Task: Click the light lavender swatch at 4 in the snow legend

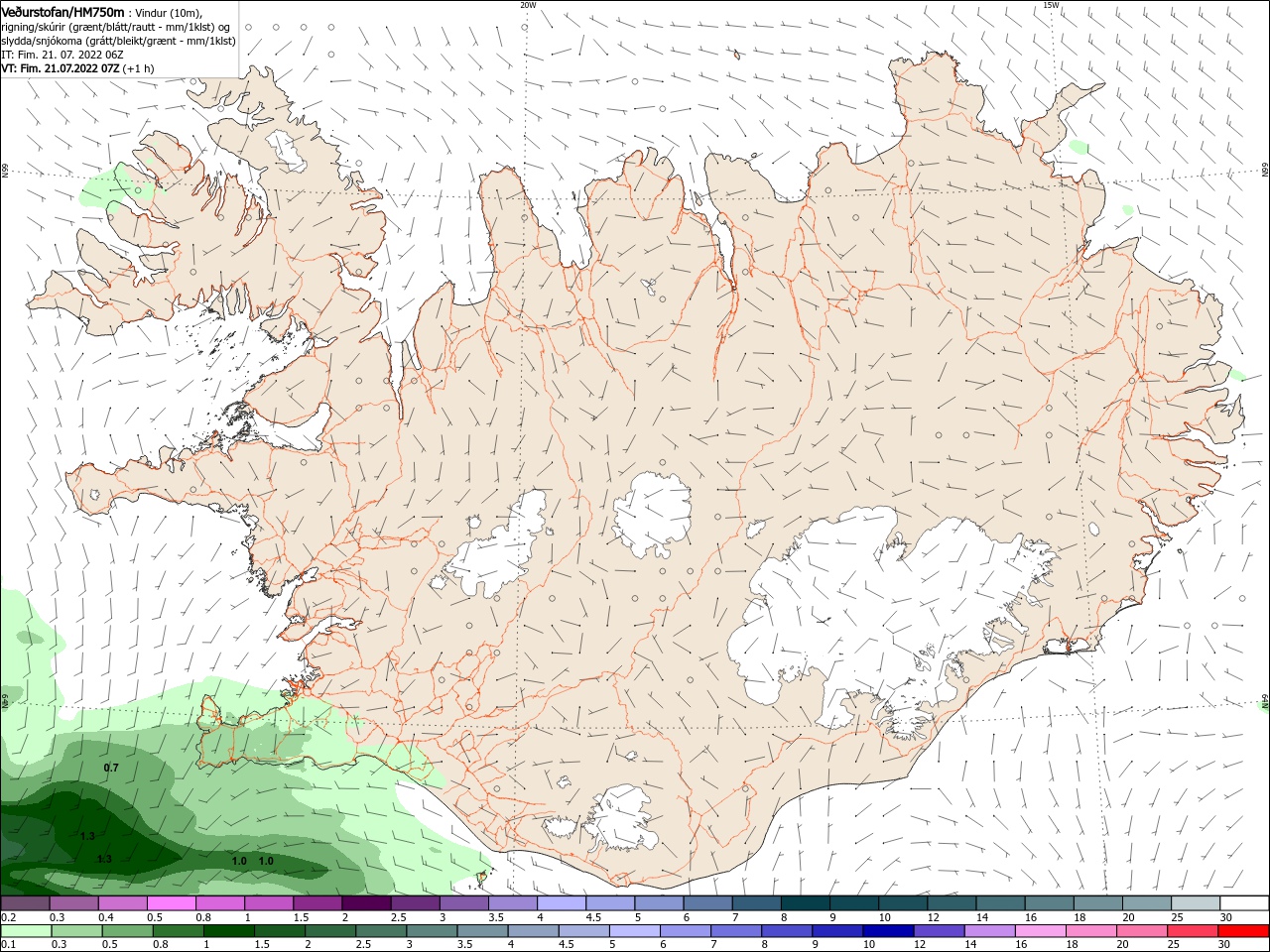Action: coord(562,903)
